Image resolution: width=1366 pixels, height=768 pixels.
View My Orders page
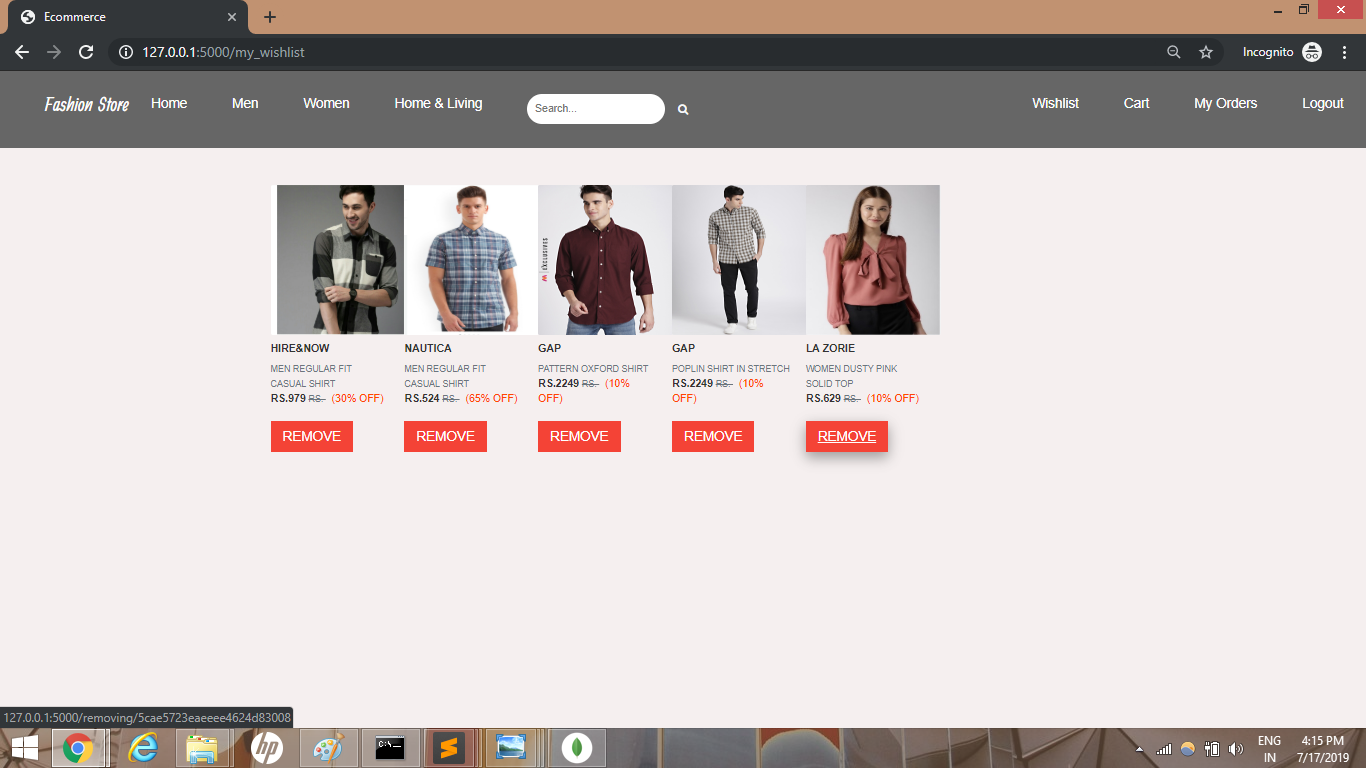pyautogui.click(x=1225, y=103)
